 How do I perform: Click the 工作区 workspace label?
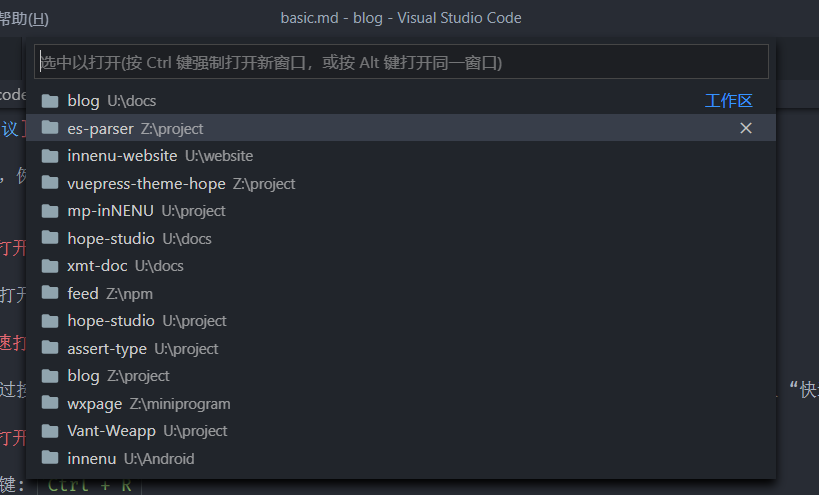(728, 101)
